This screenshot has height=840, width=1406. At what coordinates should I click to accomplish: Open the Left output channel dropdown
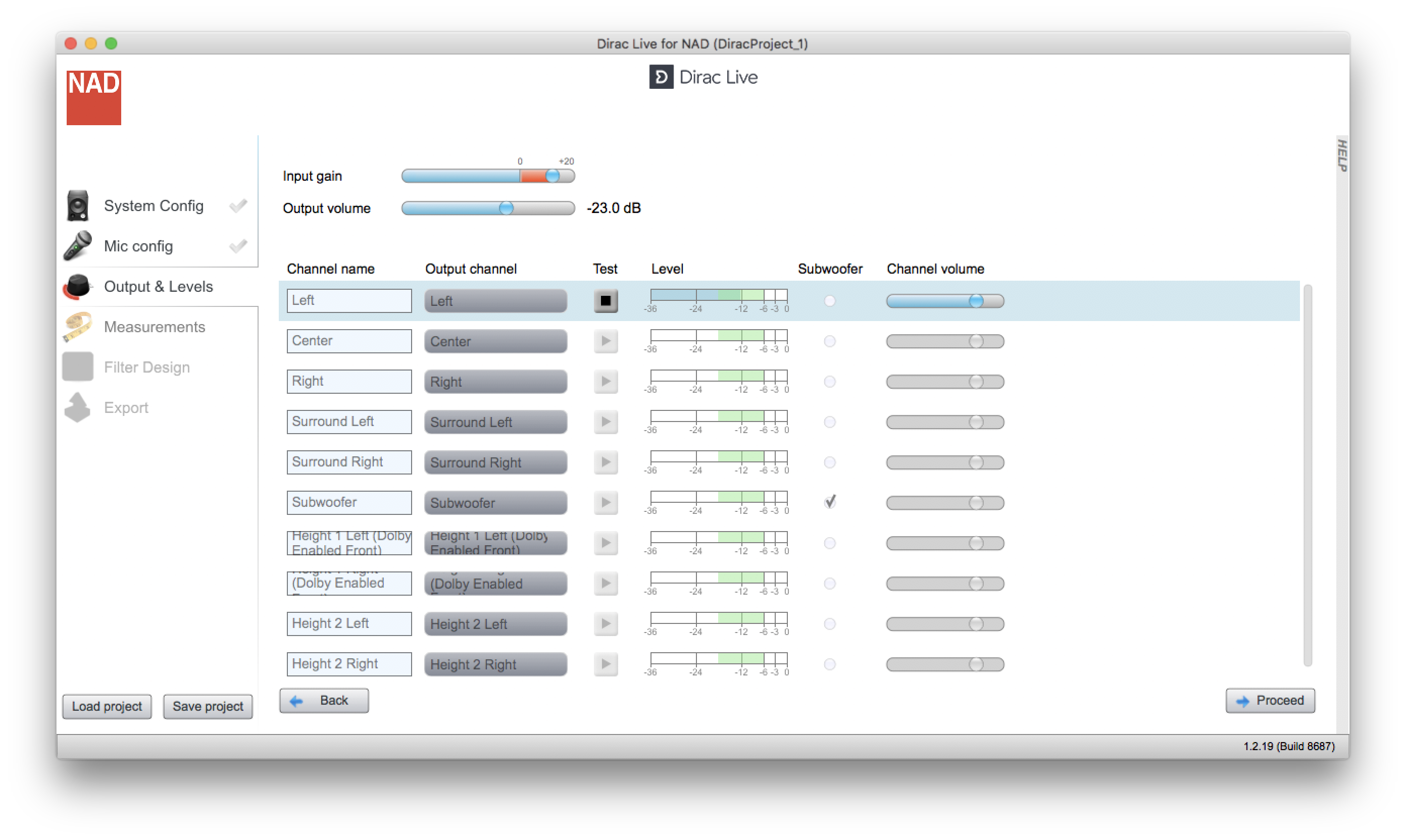click(x=495, y=300)
